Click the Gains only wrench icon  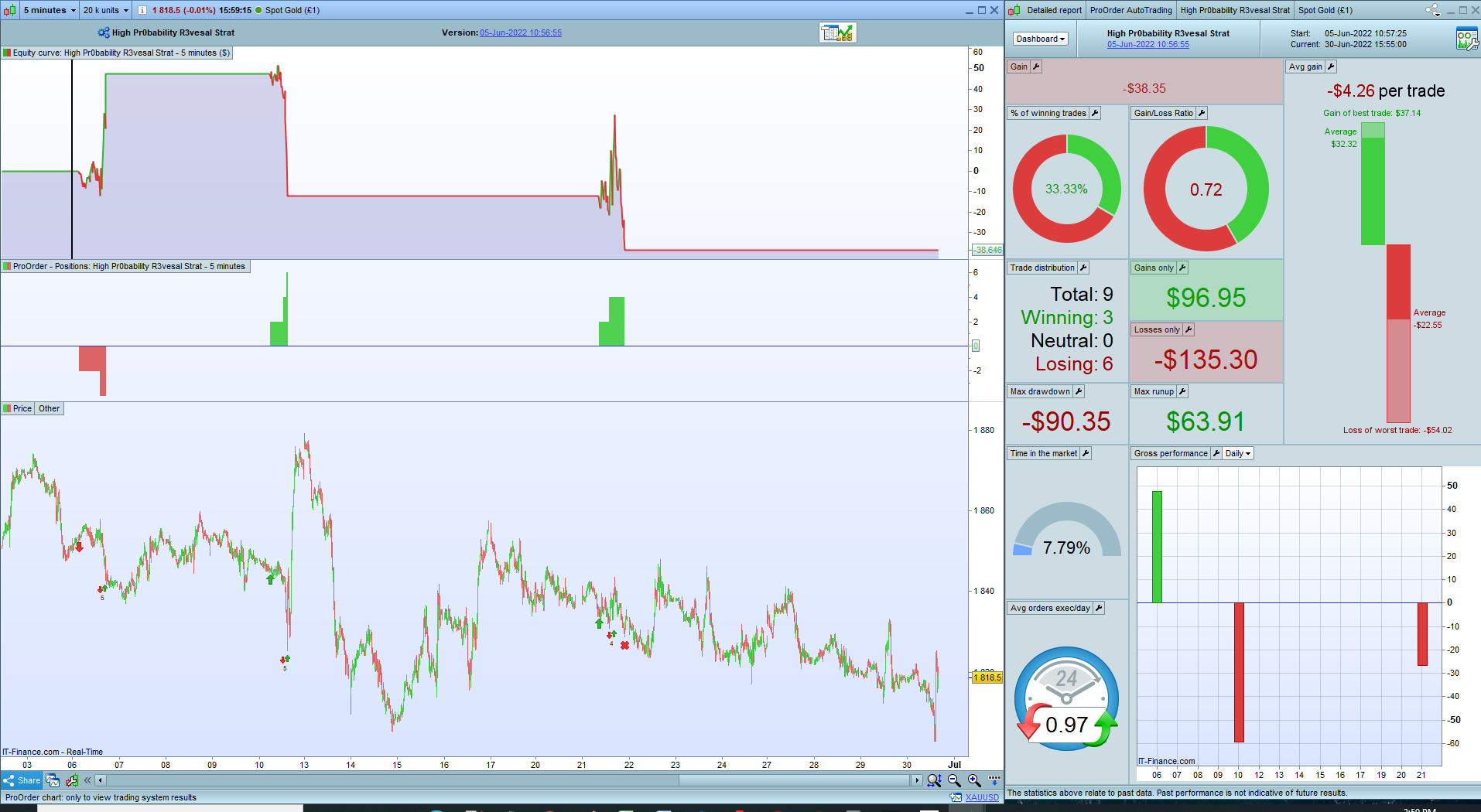[1182, 268]
